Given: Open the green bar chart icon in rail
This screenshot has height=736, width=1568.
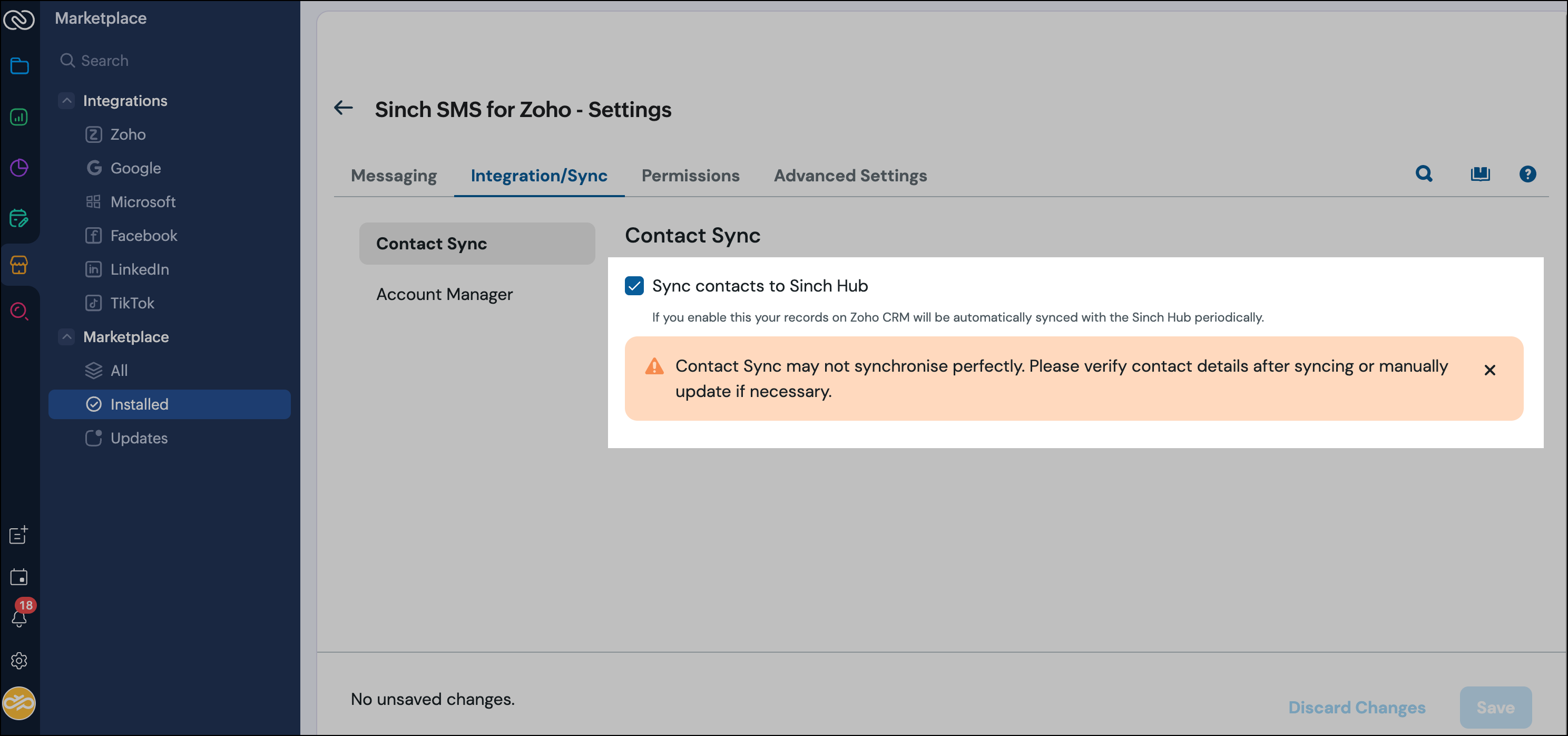Looking at the screenshot, I should [x=19, y=117].
